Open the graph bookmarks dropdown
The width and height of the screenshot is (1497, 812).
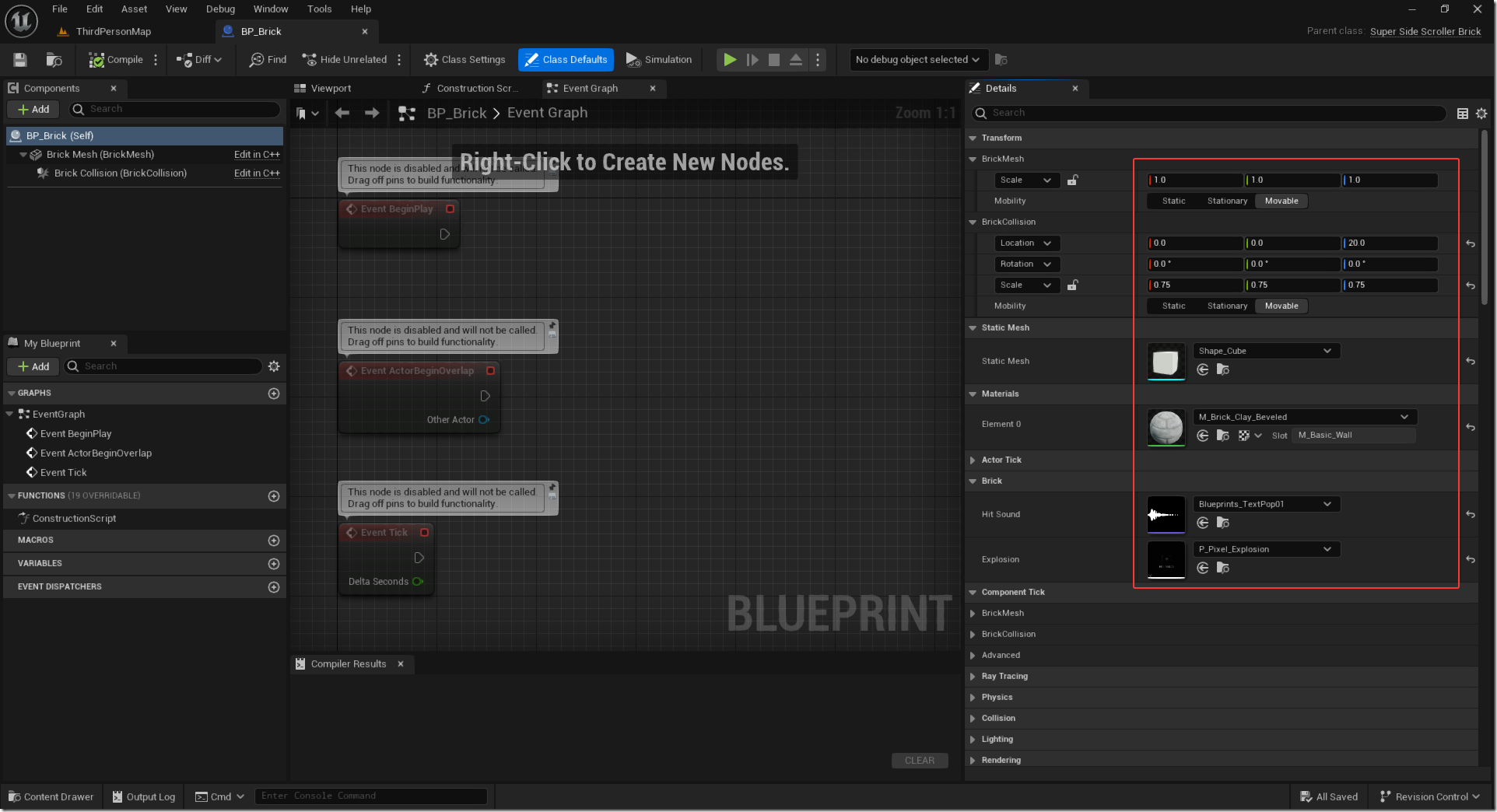coord(307,114)
